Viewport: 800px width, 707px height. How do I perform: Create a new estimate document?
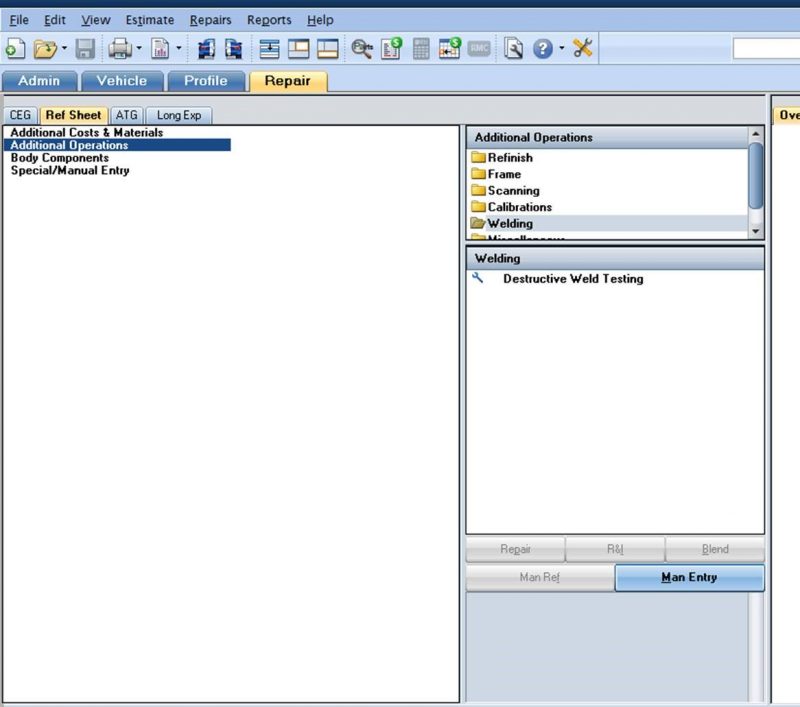[15, 48]
